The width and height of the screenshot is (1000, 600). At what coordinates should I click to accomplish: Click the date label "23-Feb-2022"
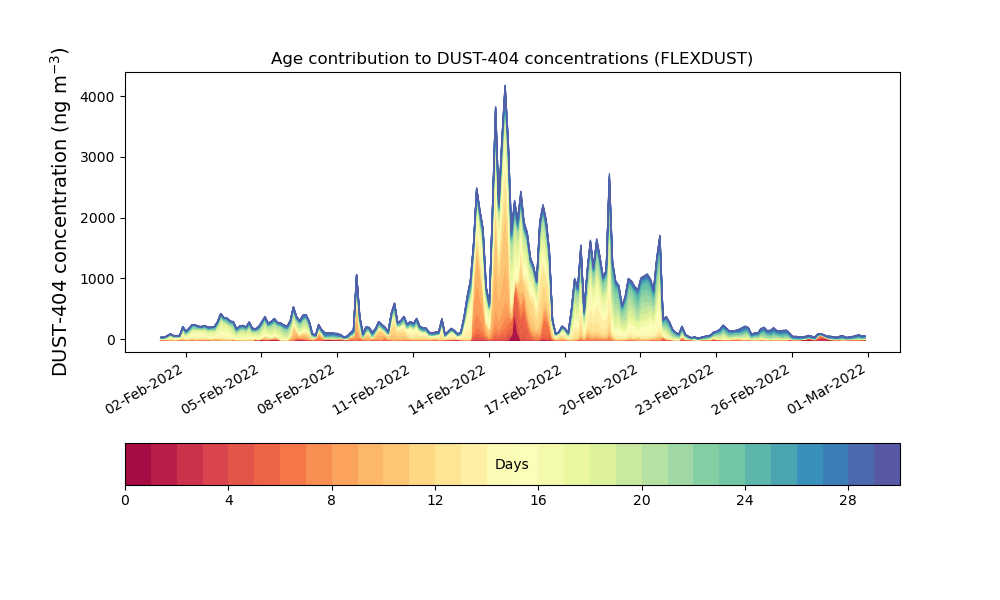click(x=675, y=390)
